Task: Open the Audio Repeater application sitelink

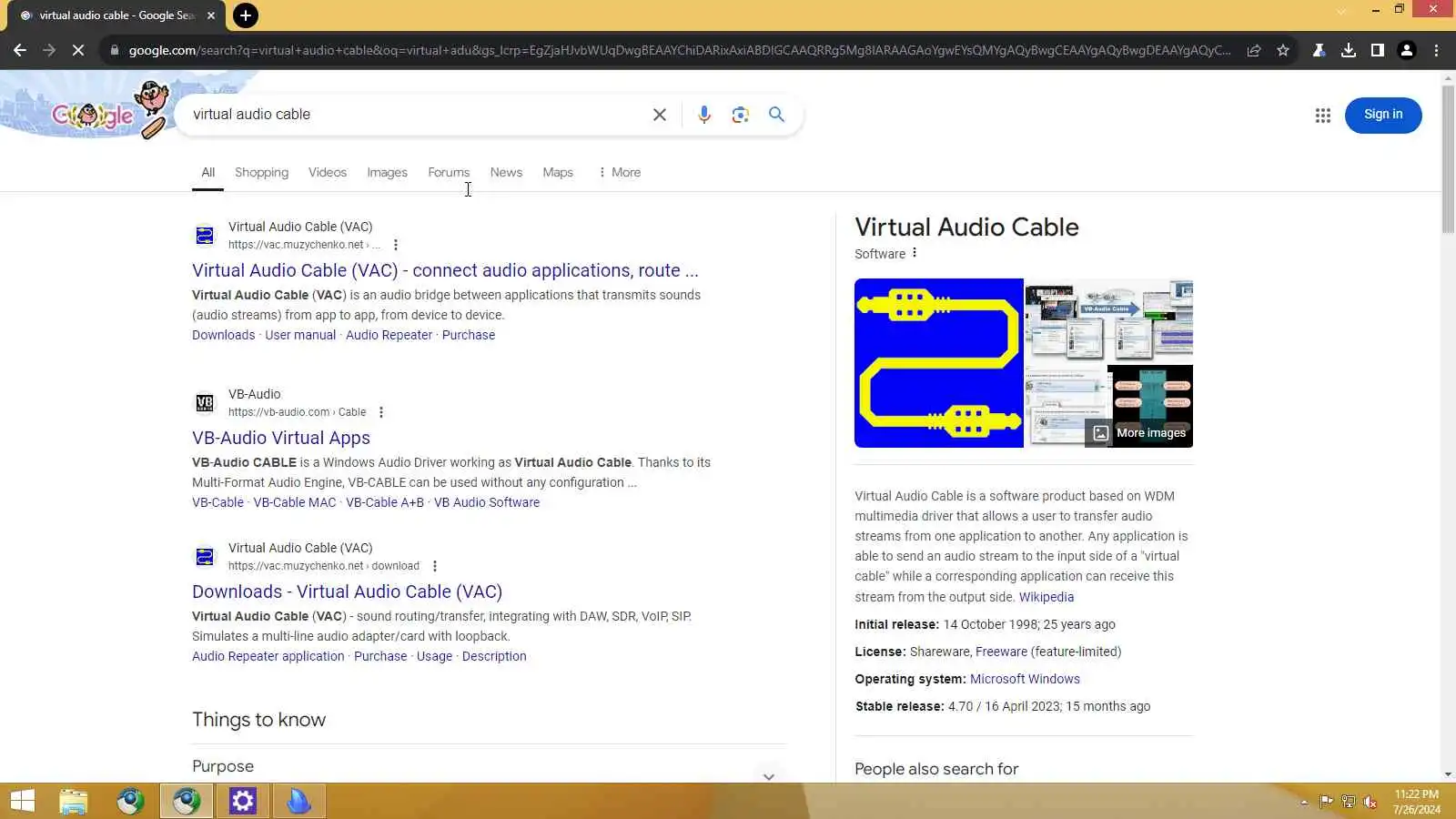Action: click(x=268, y=656)
